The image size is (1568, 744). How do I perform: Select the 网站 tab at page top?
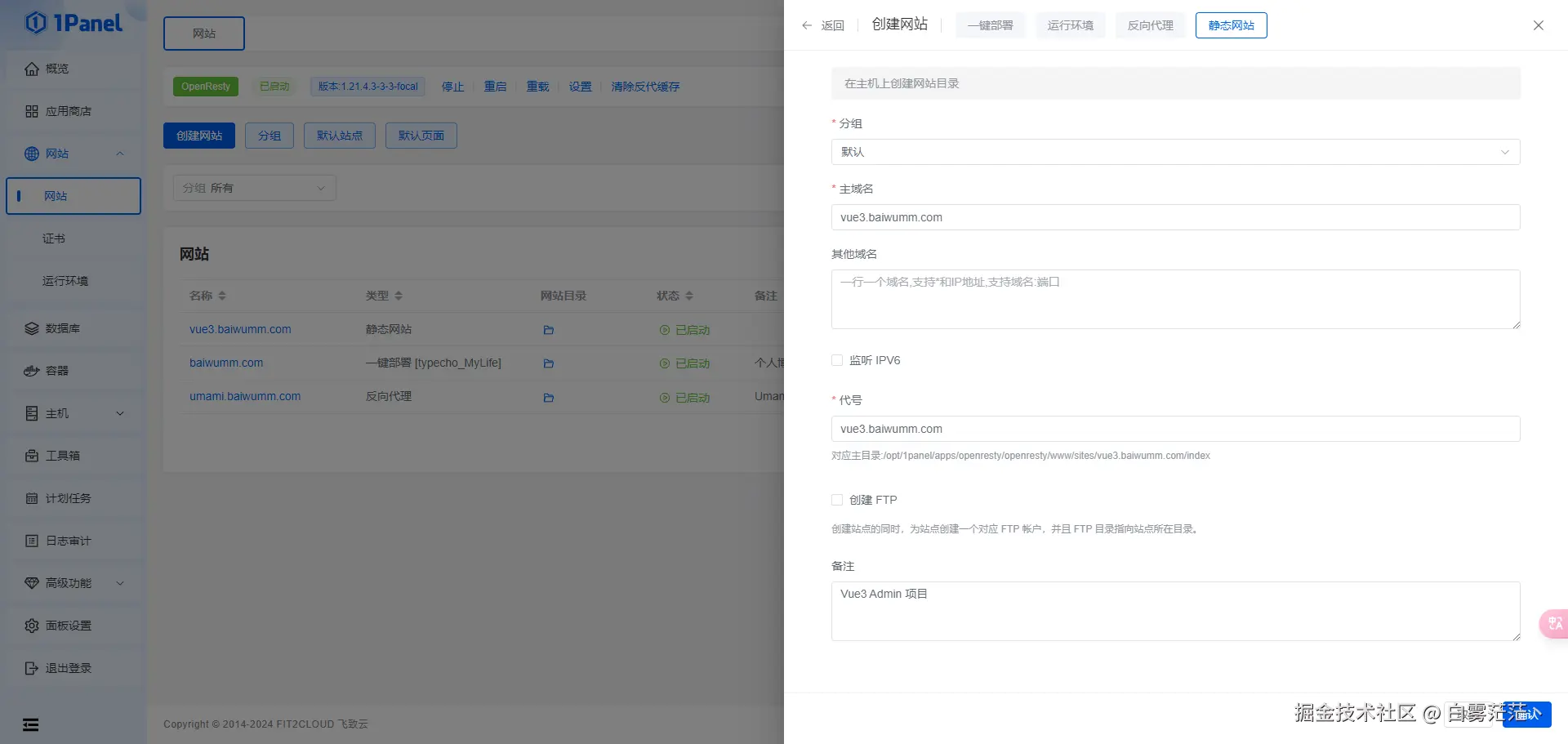[204, 33]
